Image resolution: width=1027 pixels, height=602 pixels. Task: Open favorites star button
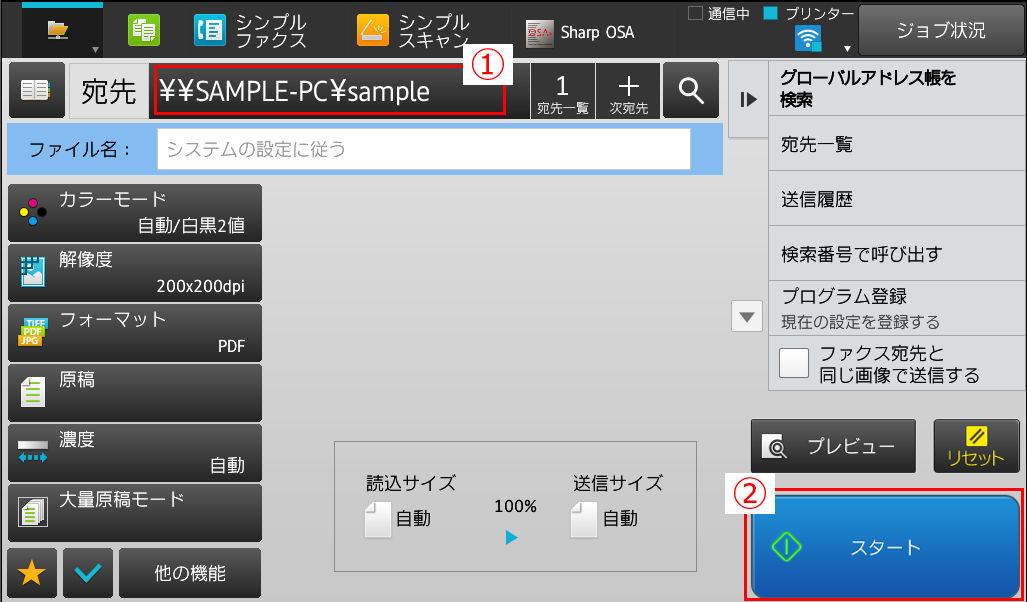(32, 573)
